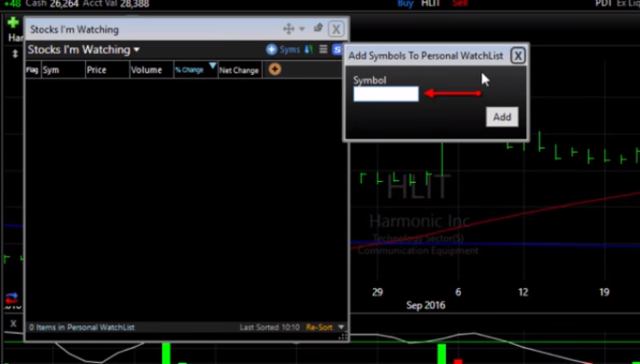The image size is (640, 364).
Task: Click the Flag column header
Action: (x=32, y=70)
